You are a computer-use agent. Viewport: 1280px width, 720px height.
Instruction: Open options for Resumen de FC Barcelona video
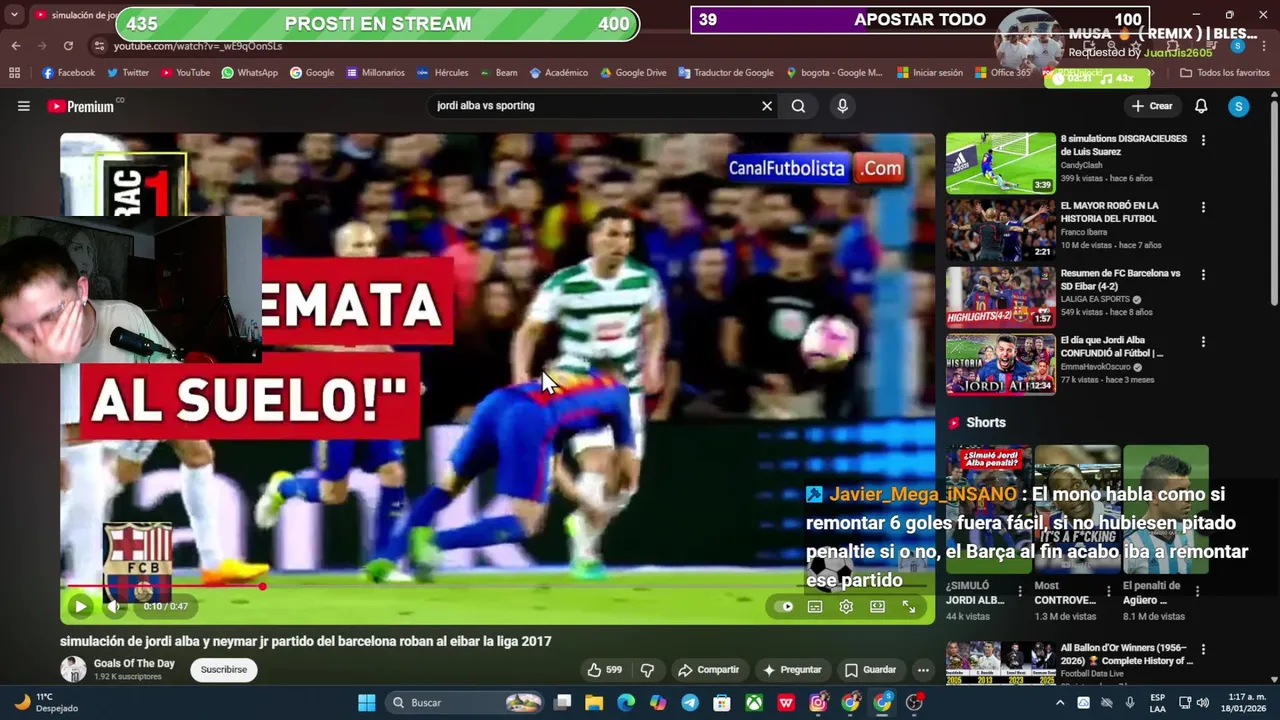click(1203, 274)
